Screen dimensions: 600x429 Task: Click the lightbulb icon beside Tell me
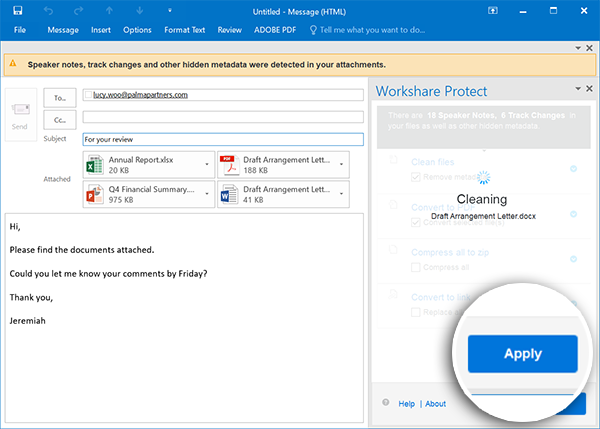[313, 30]
